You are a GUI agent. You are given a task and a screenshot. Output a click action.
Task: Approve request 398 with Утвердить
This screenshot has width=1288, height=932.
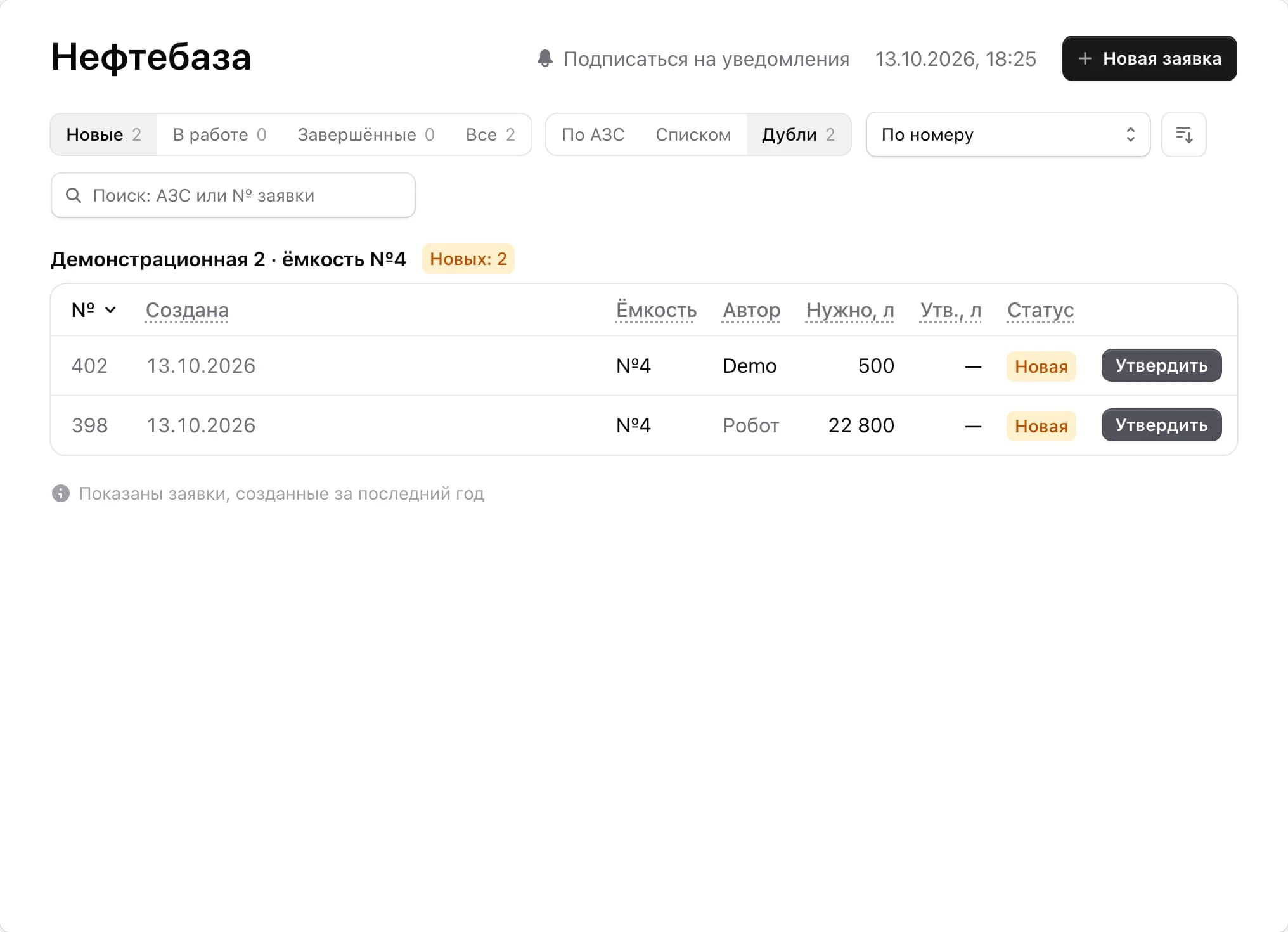point(1161,425)
